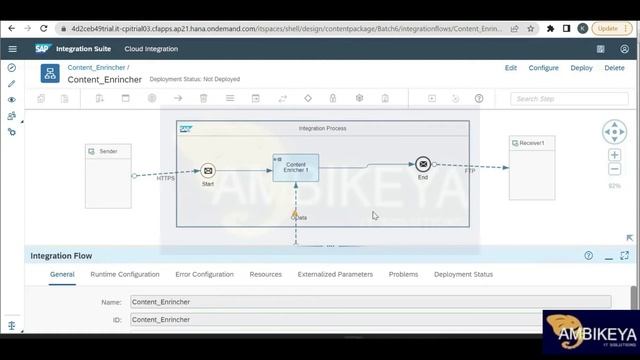Reload the current browser page
The image size is (640, 360).
pos(44,29)
